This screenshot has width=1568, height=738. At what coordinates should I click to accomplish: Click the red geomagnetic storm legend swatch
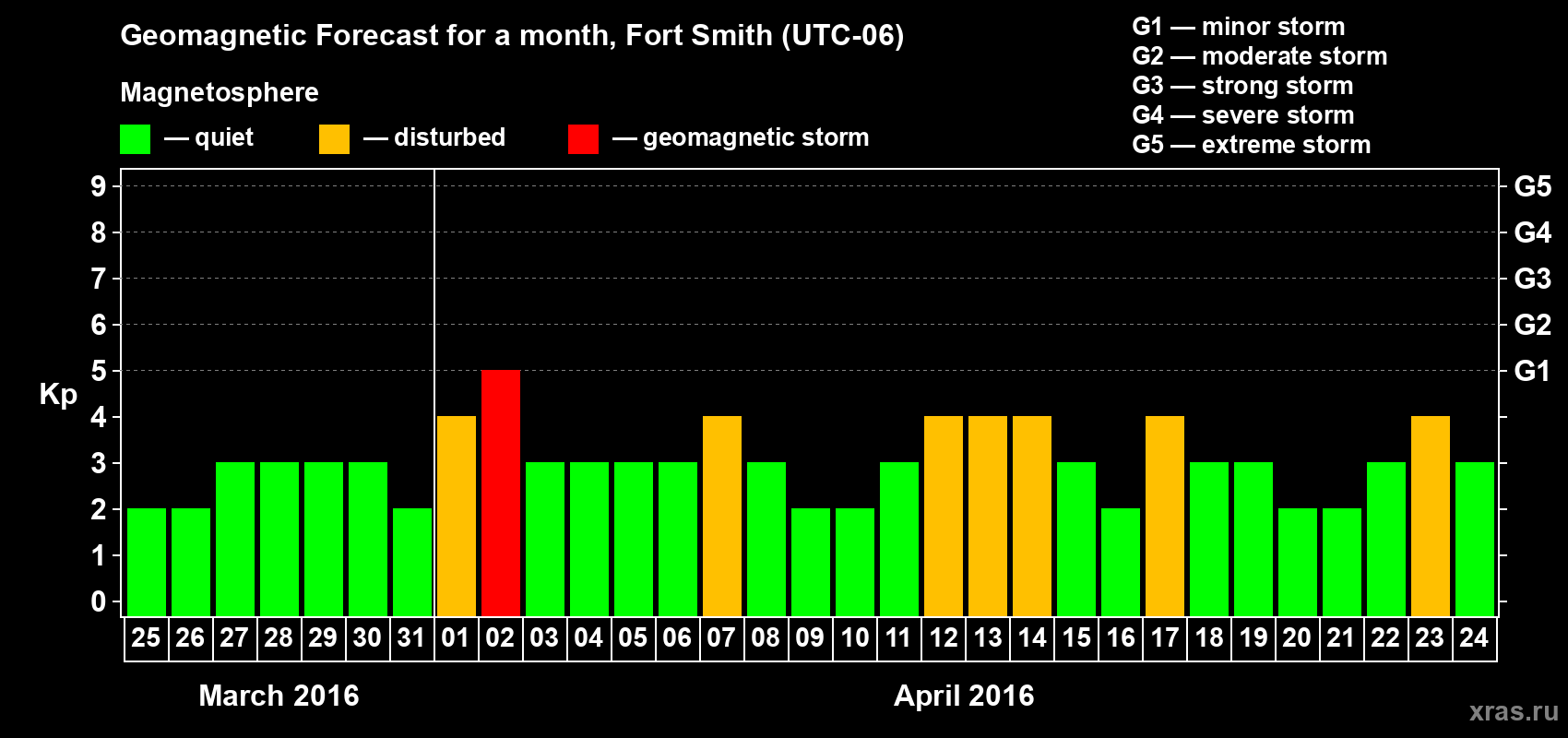click(583, 139)
